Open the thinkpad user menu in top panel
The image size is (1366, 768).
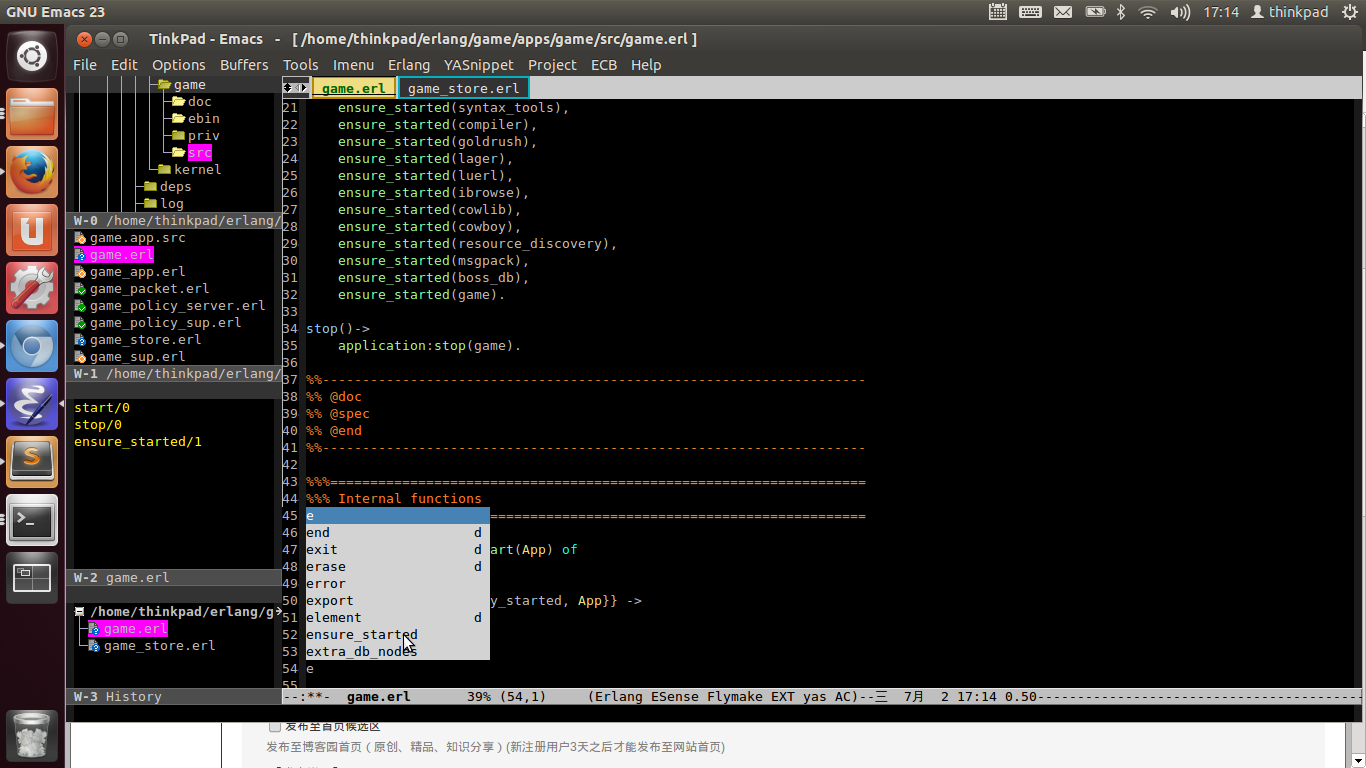coord(1290,12)
